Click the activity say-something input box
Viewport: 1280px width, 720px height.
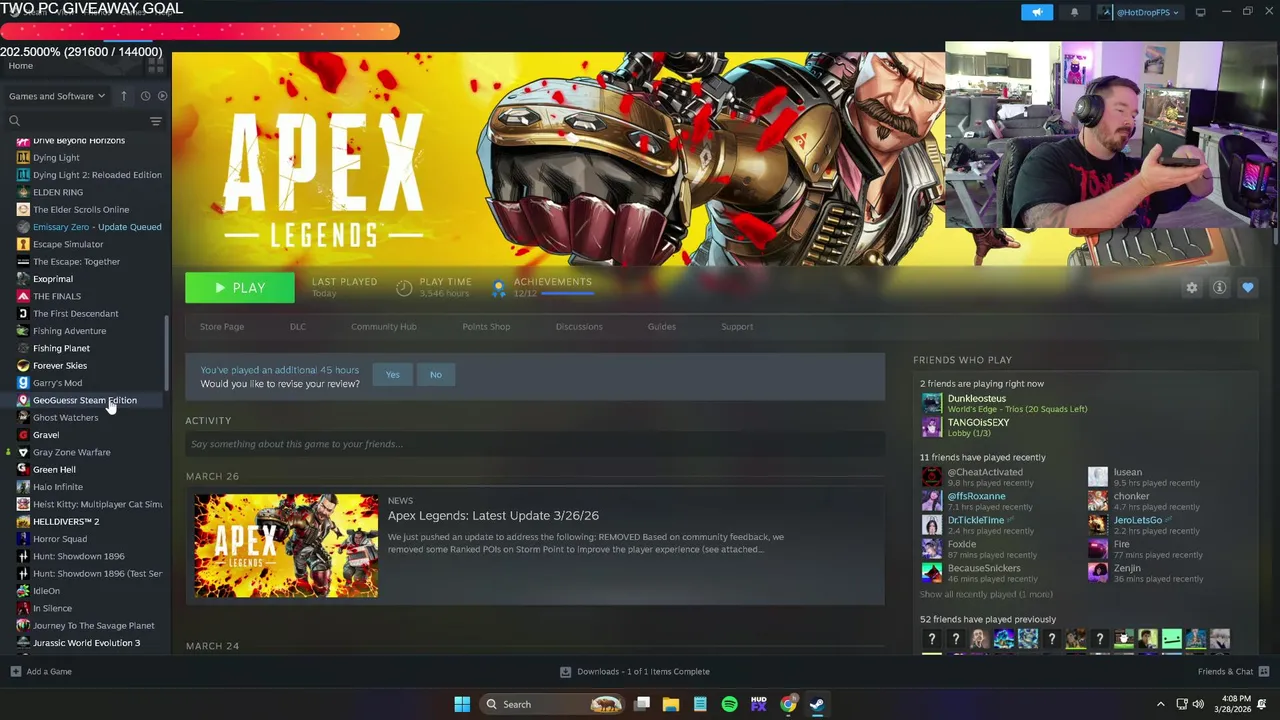(535, 444)
